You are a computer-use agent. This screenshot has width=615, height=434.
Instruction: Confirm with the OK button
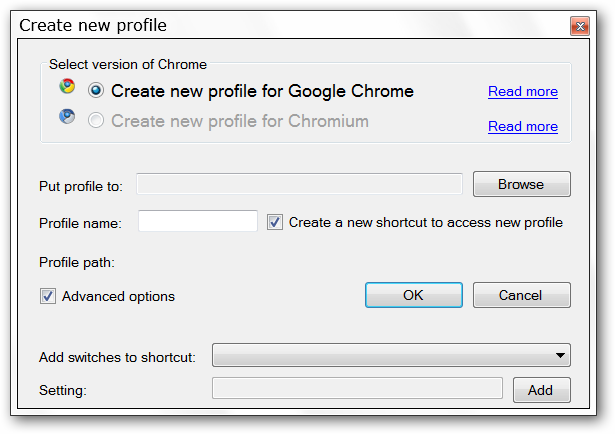click(x=413, y=295)
